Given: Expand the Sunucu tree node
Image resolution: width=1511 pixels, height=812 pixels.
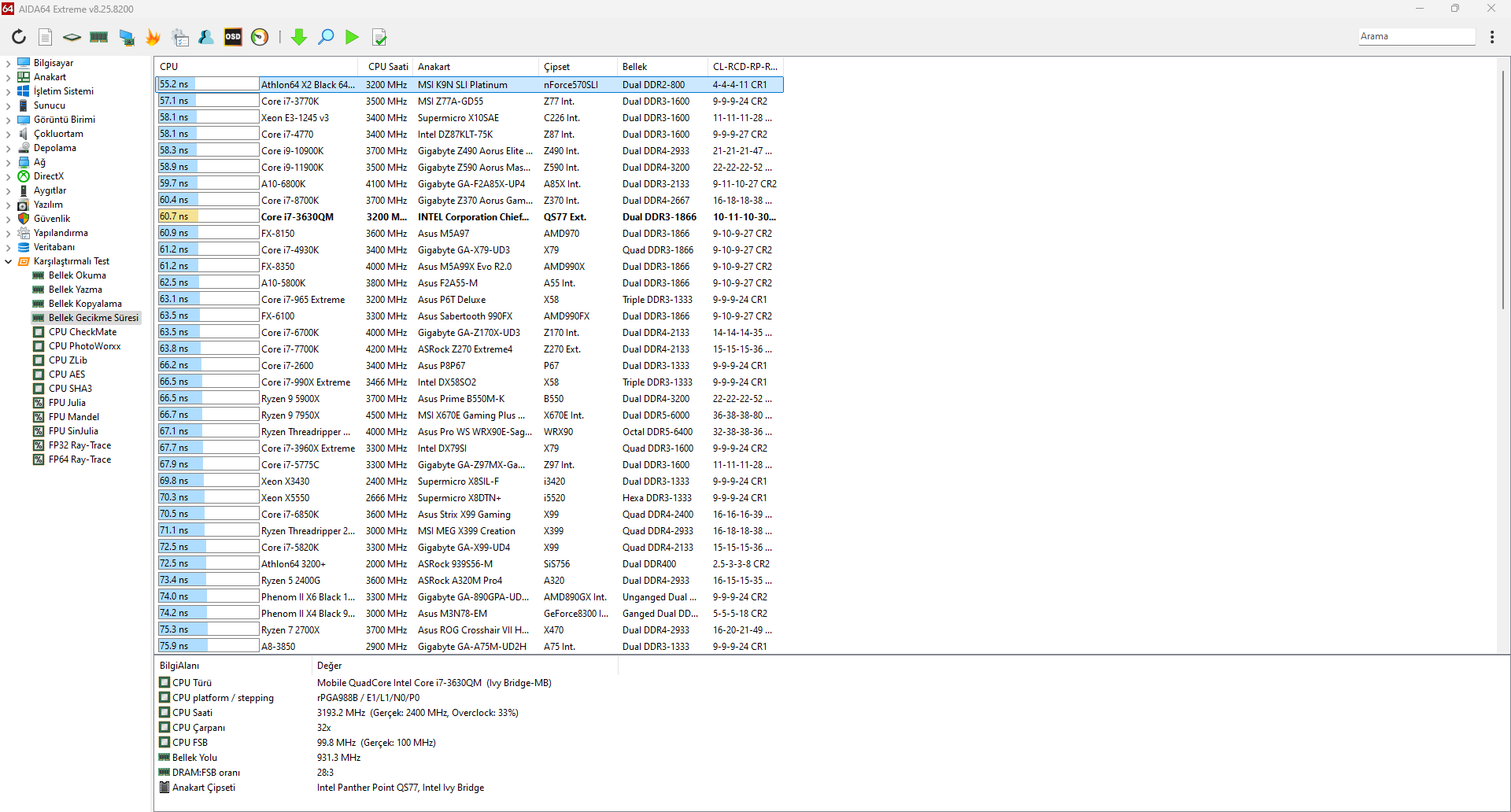Looking at the screenshot, I should click(x=8, y=105).
